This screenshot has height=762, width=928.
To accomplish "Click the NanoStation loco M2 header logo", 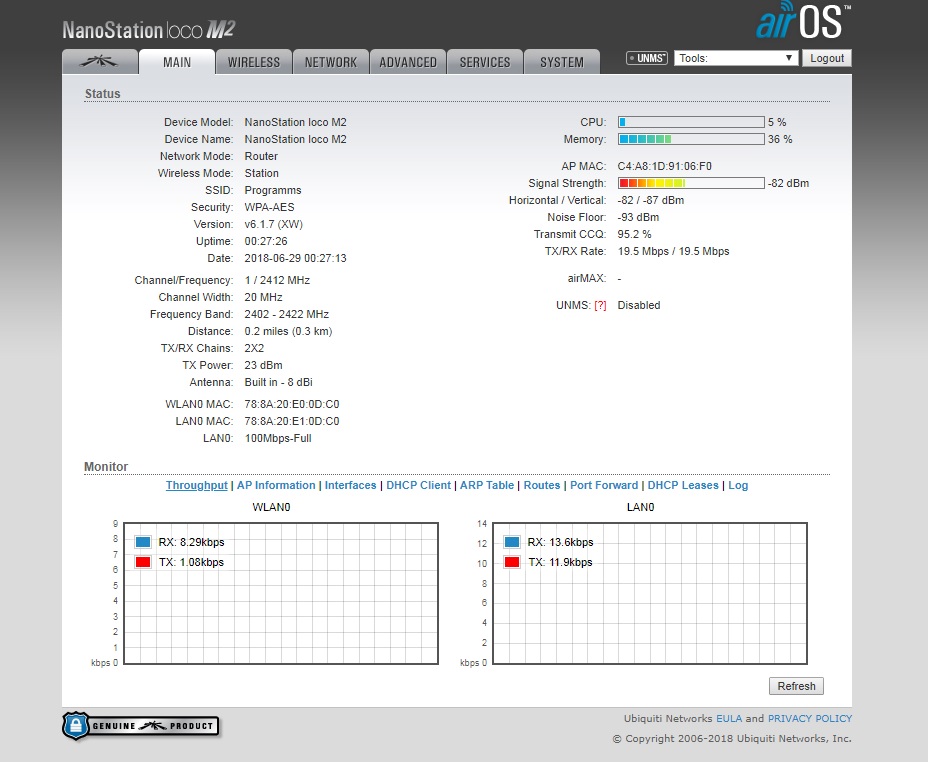I will pos(149,30).
